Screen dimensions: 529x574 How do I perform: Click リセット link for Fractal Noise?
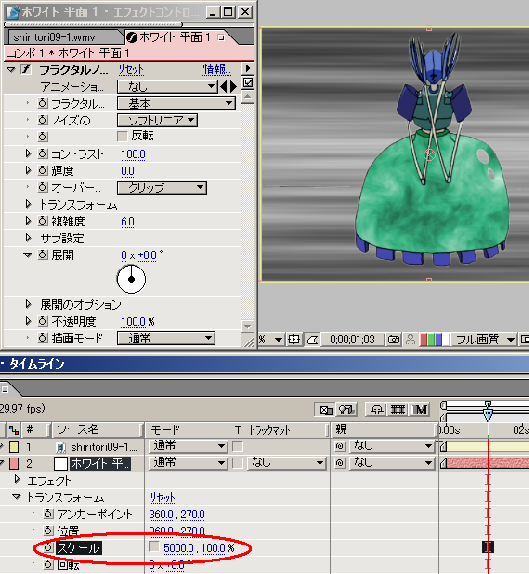tap(131, 69)
